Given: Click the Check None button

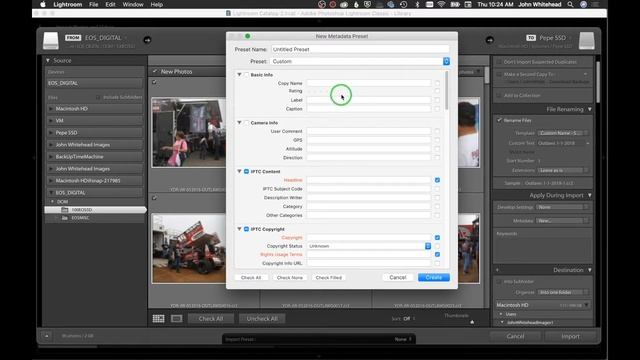Looking at the screenshot, I should (289, 278).
